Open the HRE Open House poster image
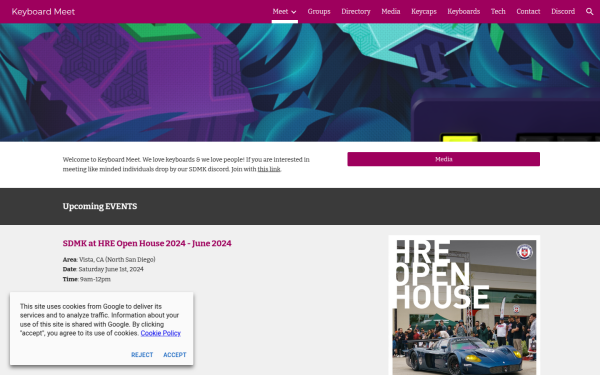The width and height of the screenshot is (600, 375). [x=464, y=306]
